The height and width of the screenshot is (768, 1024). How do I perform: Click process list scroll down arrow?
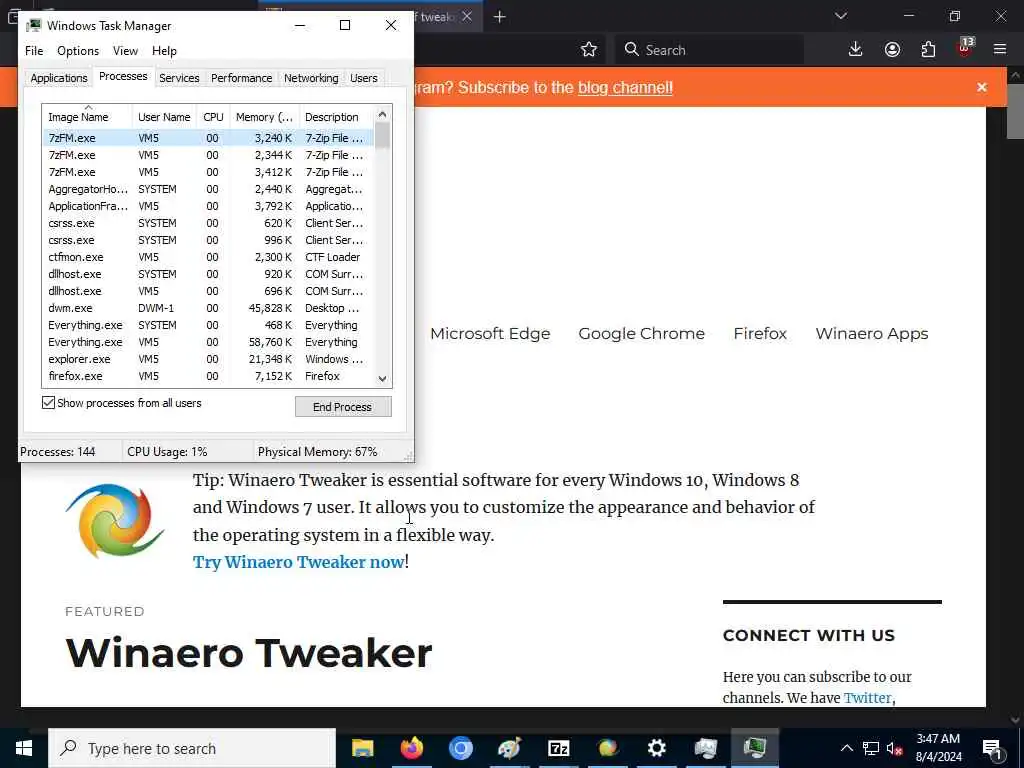click(383, 378)
